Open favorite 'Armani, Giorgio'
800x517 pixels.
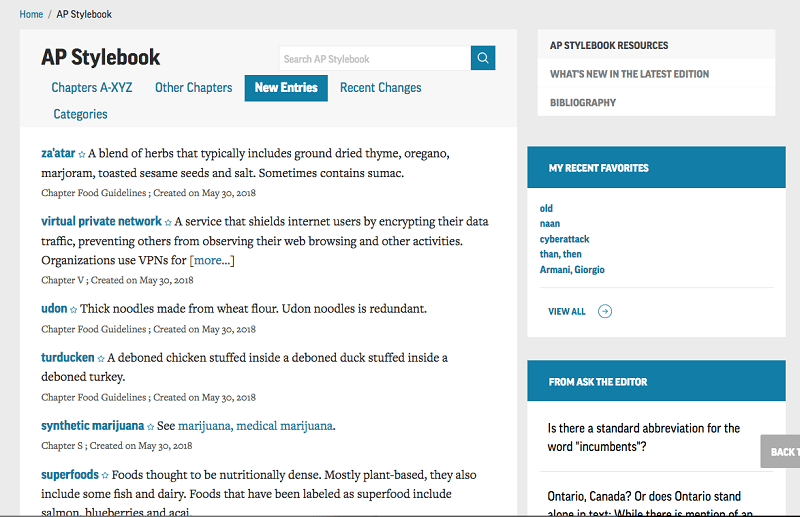tap(572, 269)
